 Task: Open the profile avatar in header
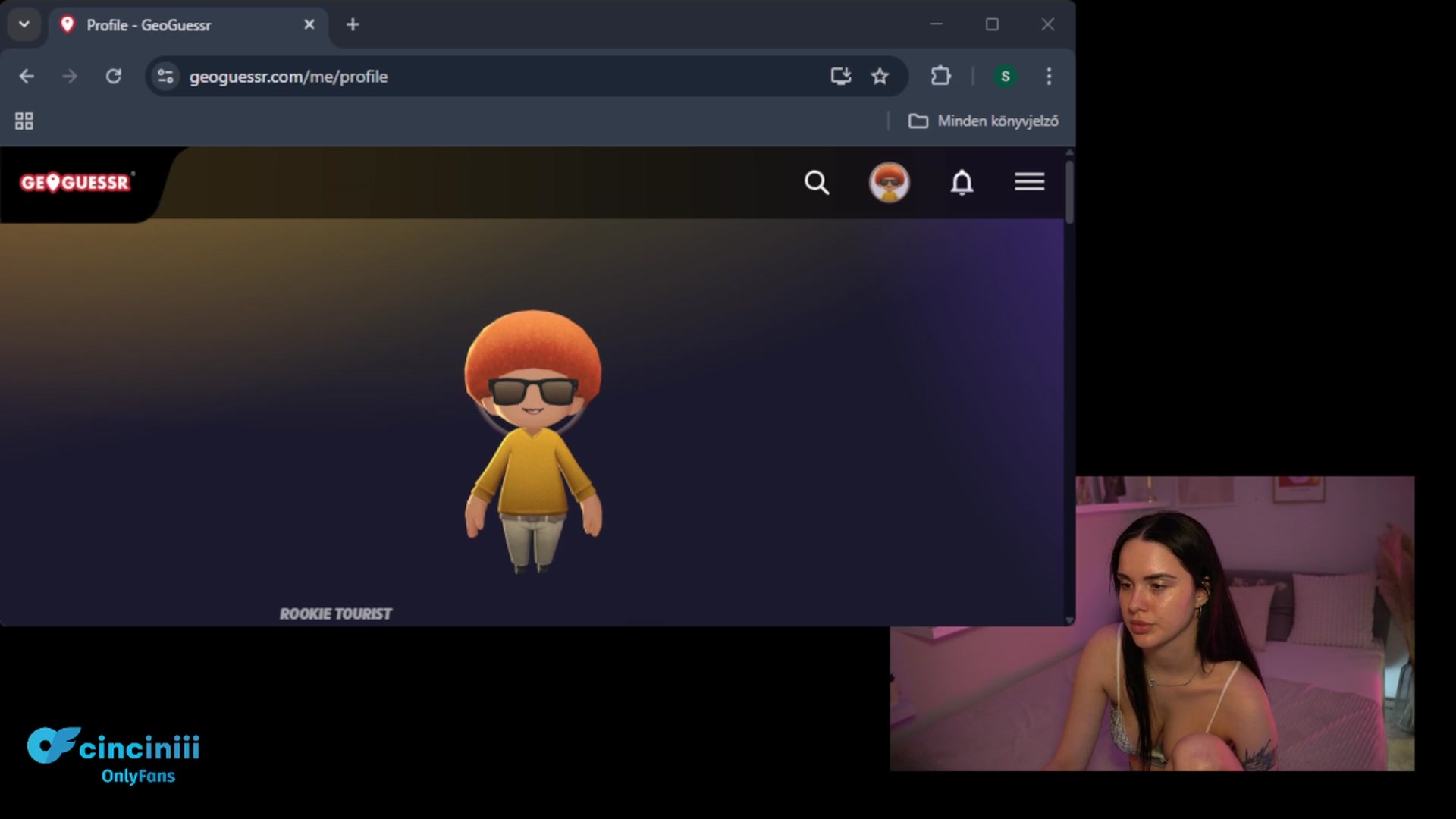point(889,182)
